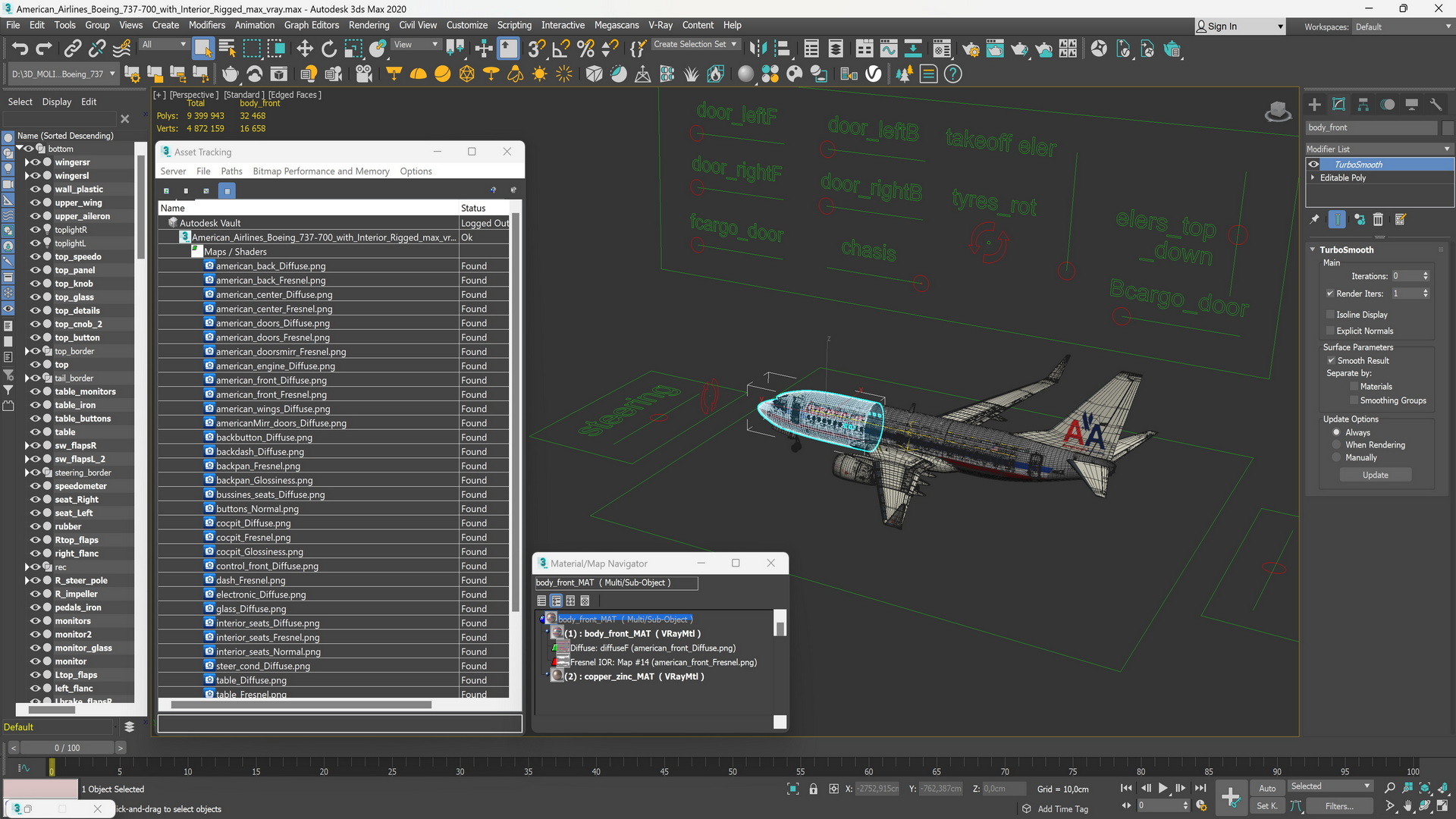Screen dimensions: 1456x819
Task: Enable Separate by Smoothing Groups checkbox
Action: click(x=1354, y=400)
